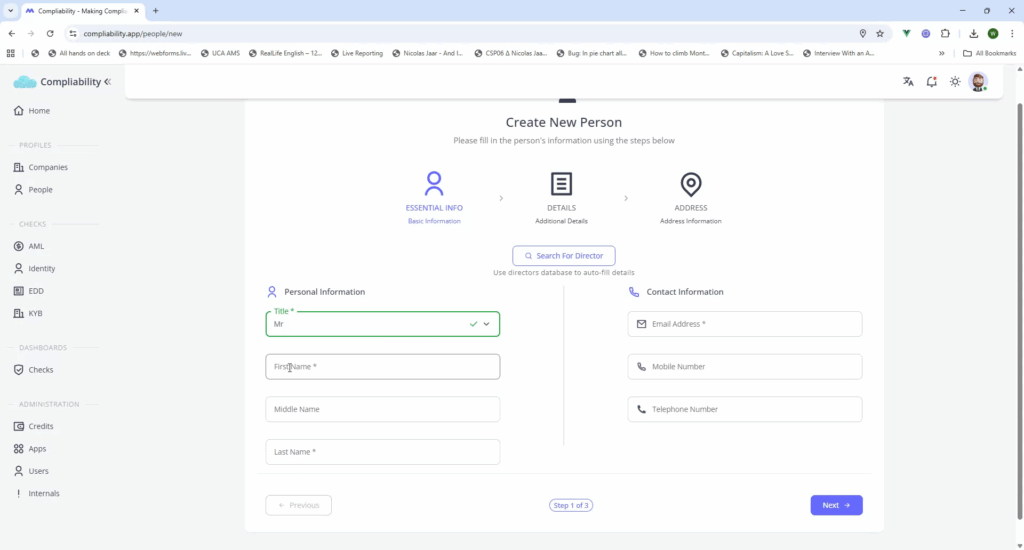Open the Title dropdown showing Mr
Screen dimensions: 1024x550
click(x=382, y=324)
